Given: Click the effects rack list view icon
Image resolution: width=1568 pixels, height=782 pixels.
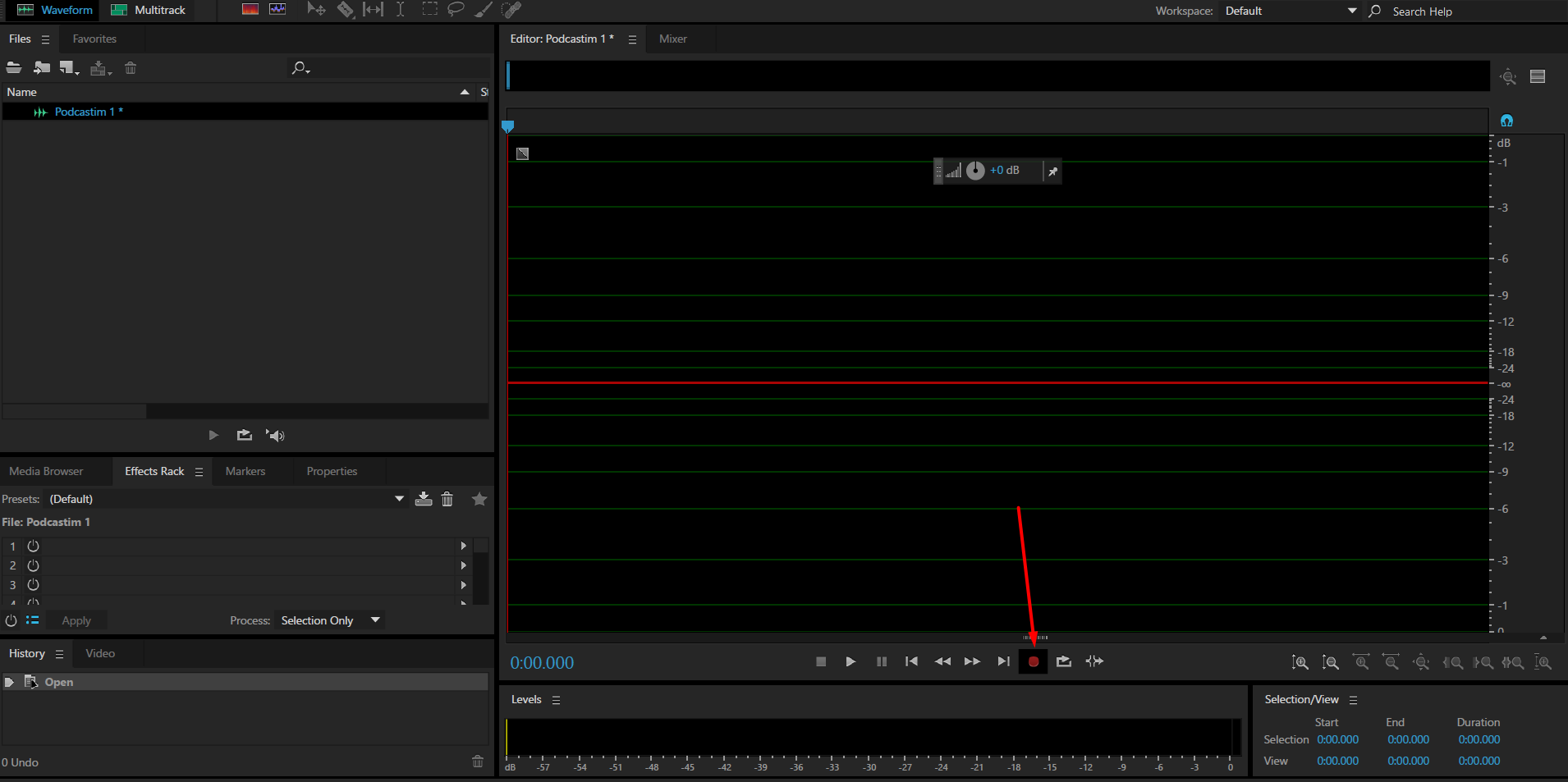Looking at the screenshot, I should (32, 620).
